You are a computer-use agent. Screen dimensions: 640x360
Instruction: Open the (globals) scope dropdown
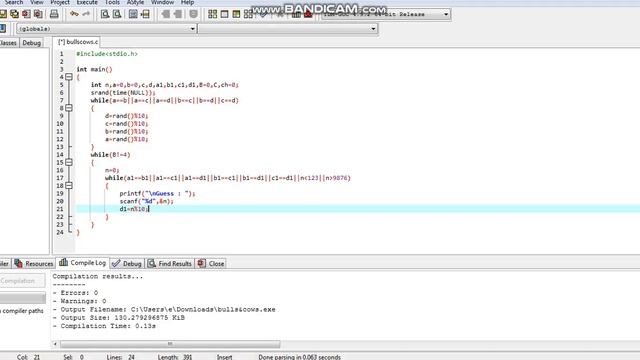point(106,29)
